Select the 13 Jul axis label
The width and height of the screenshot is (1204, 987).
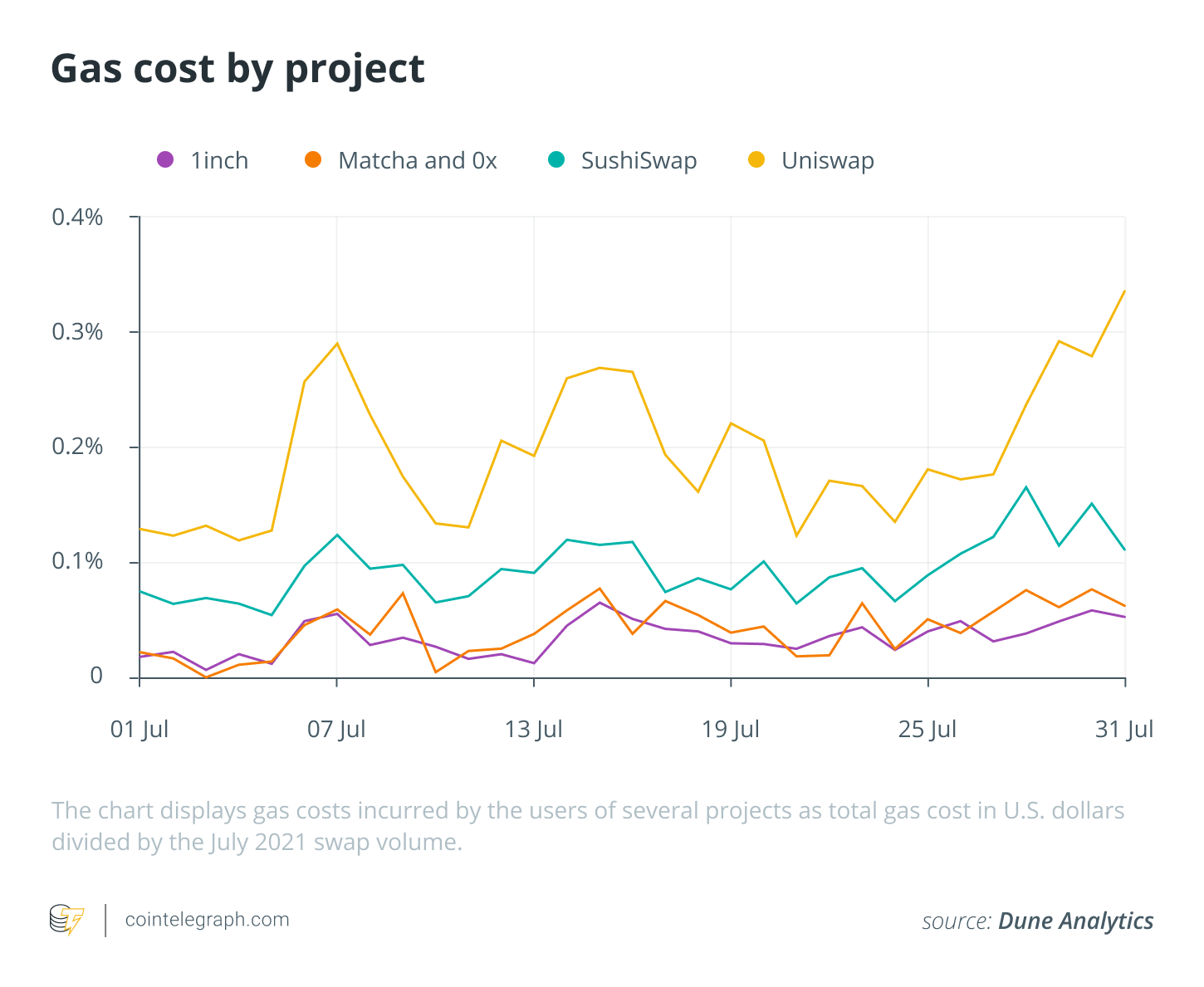pyautogui.click(x=533, y=729)
